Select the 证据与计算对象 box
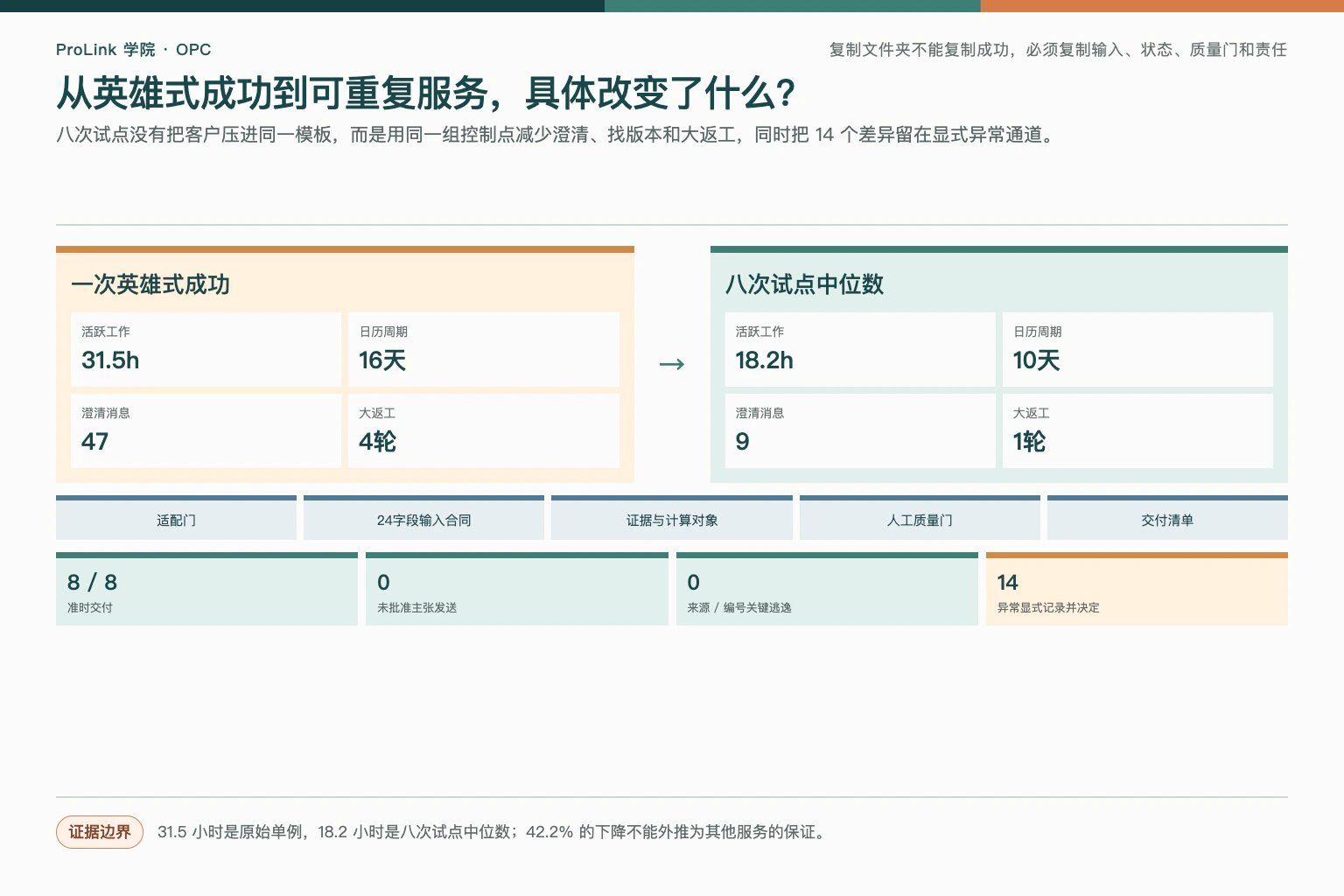 pyautogui.click(x=672, y=518)
